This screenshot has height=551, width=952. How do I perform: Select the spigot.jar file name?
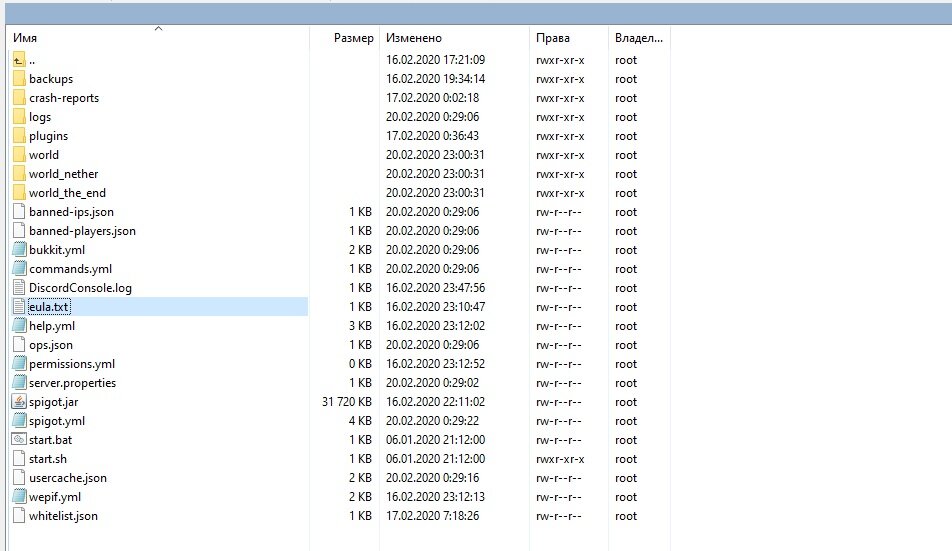click(x=53, y=402)
